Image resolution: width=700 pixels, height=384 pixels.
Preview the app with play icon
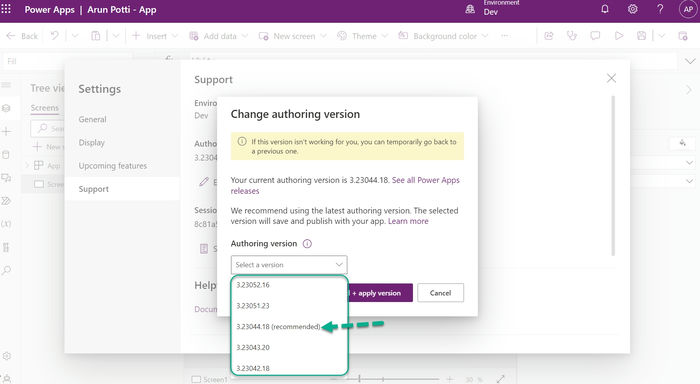[619, 36]
